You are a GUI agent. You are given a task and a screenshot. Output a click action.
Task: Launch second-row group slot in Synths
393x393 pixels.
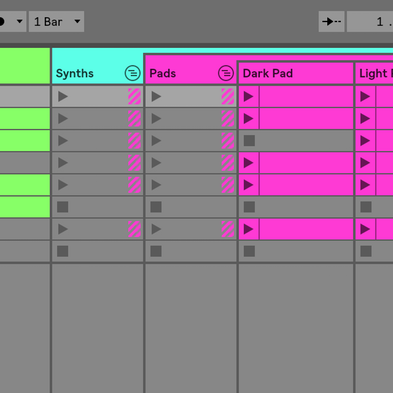(x=63, y=119)
